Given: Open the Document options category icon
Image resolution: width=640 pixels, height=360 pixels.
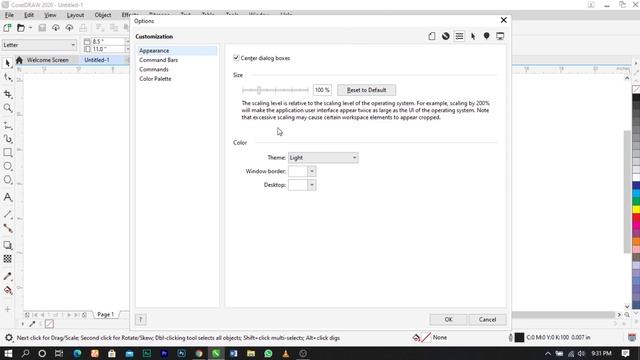Looking at the screenshot, I should point(432,36).
